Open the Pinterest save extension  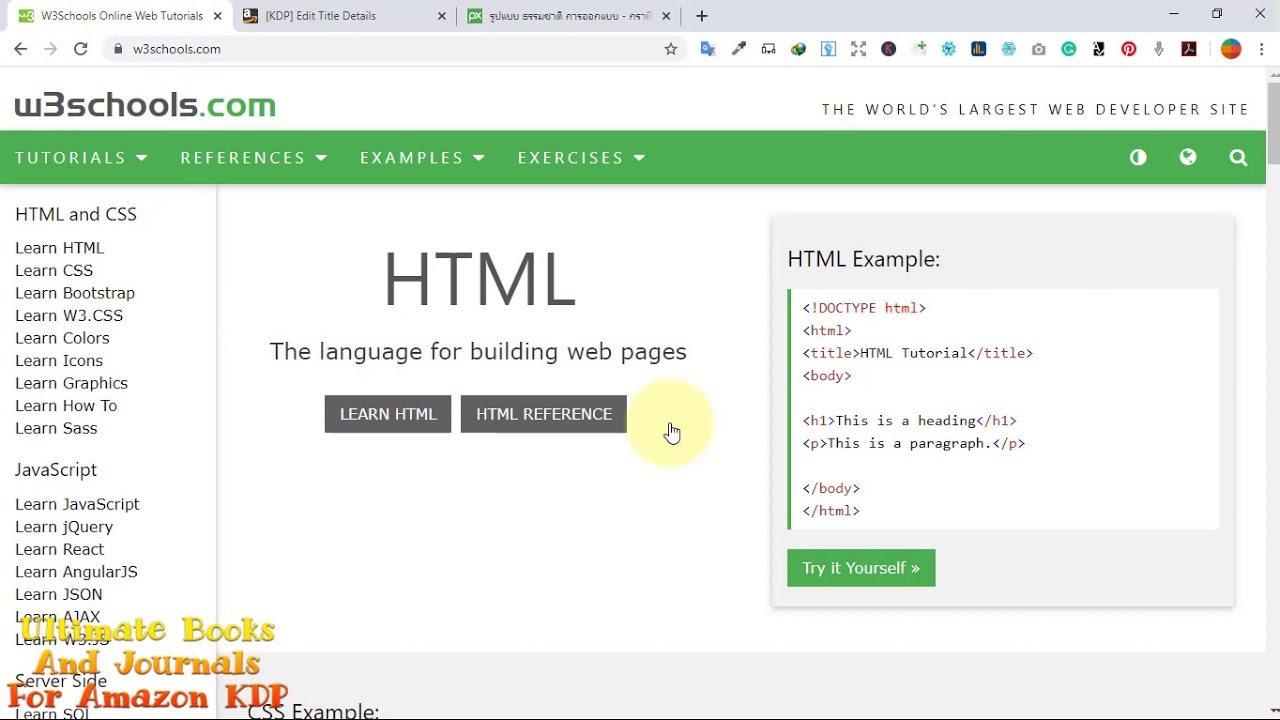1129,49
